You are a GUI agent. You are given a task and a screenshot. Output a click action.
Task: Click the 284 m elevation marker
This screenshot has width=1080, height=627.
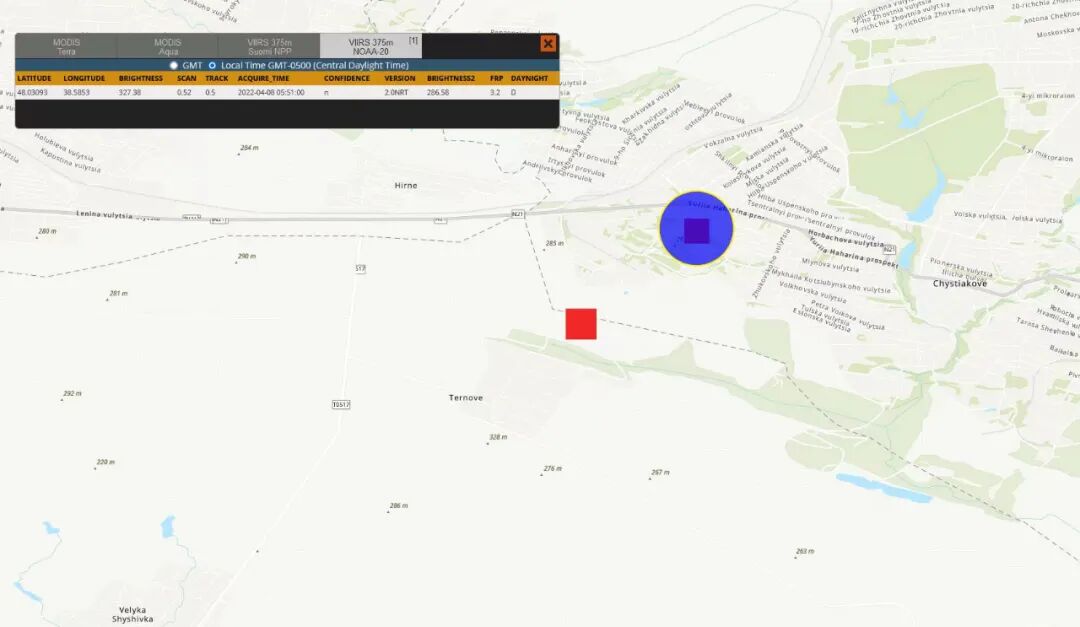249,148
